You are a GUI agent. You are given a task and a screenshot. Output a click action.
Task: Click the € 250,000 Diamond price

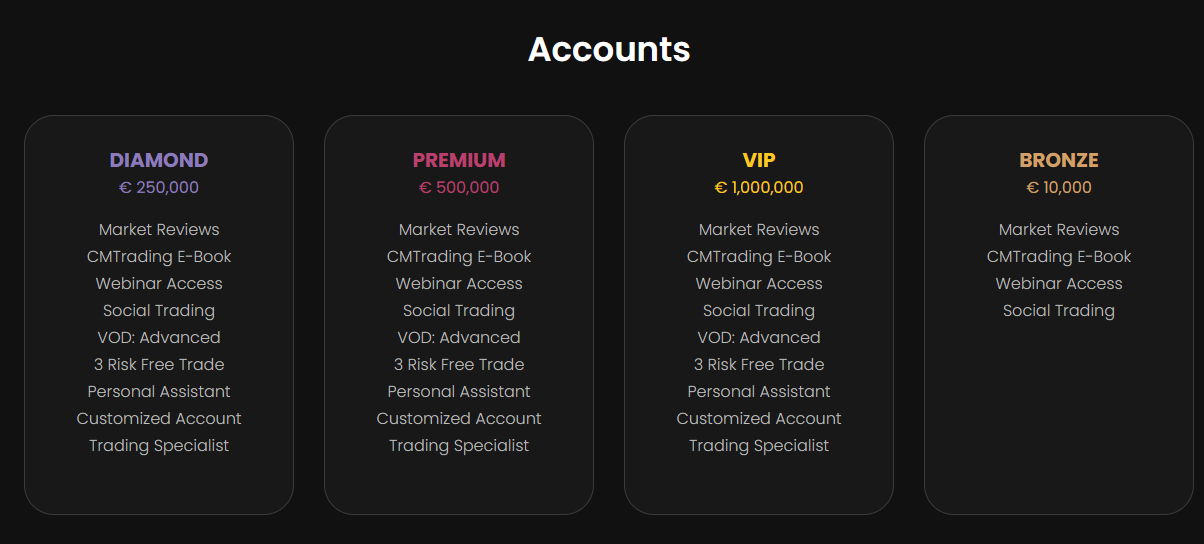click(159, 187)
